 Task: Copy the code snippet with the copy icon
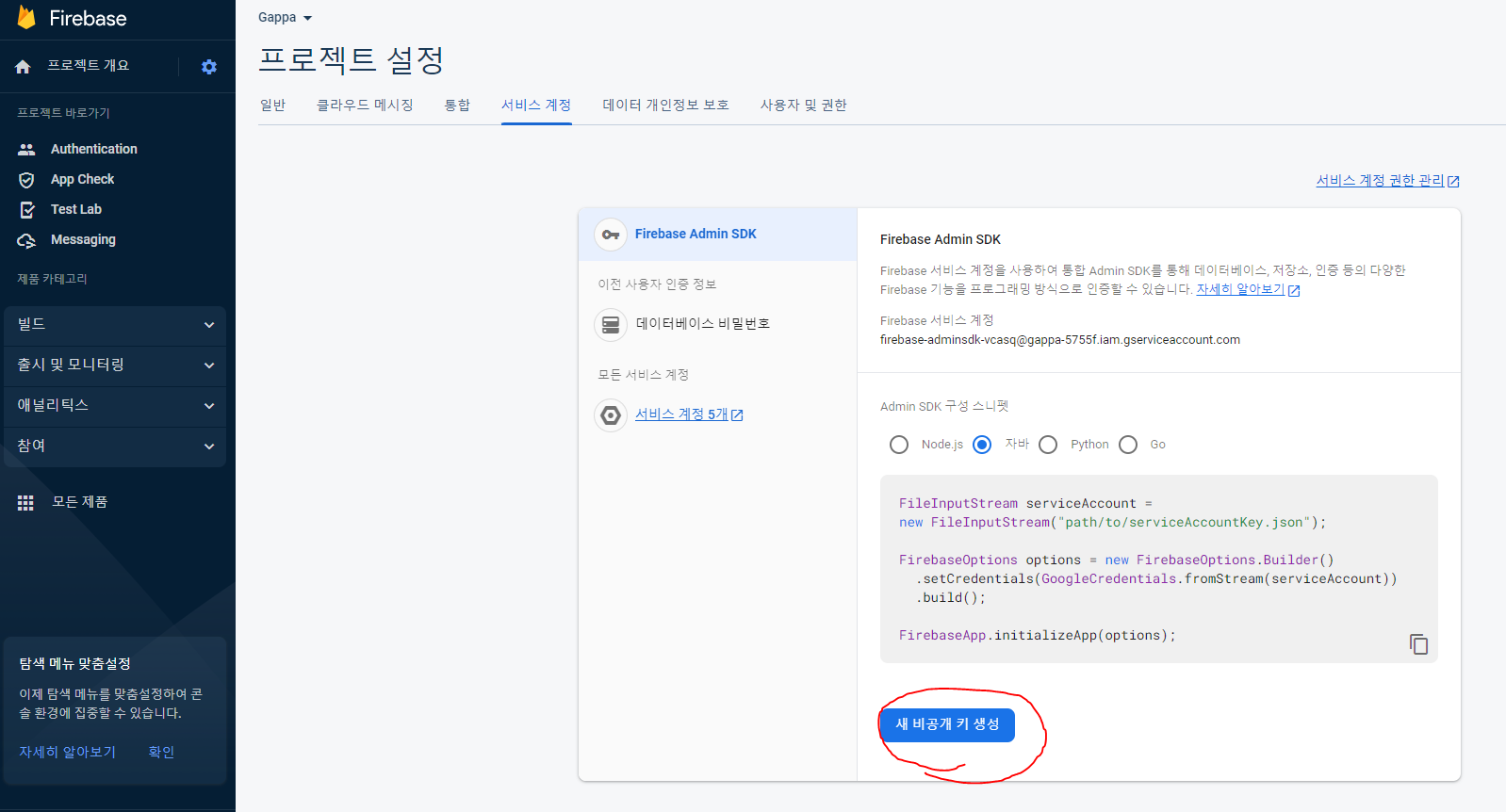point(1418,644)
